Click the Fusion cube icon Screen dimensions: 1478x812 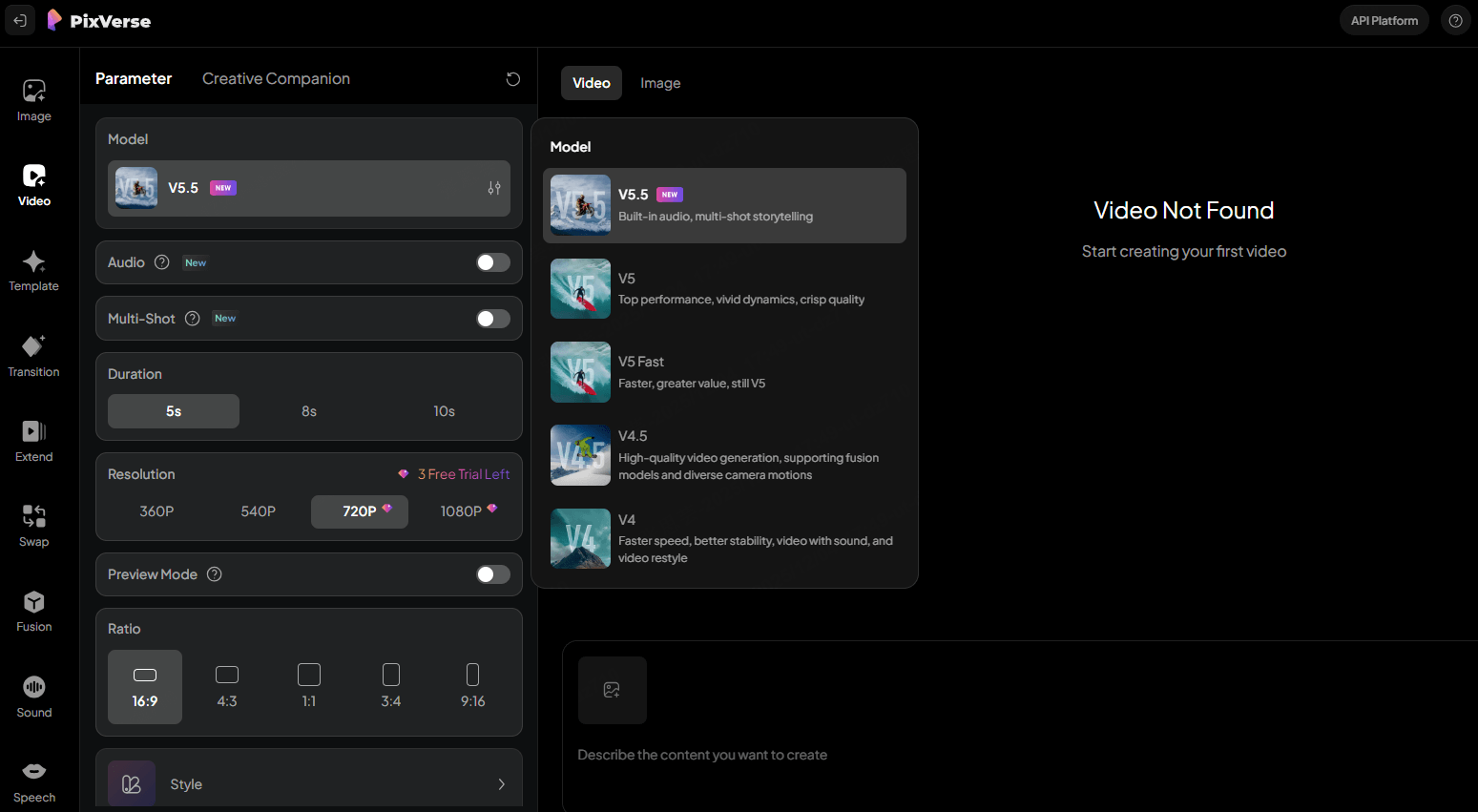[33, 602]
